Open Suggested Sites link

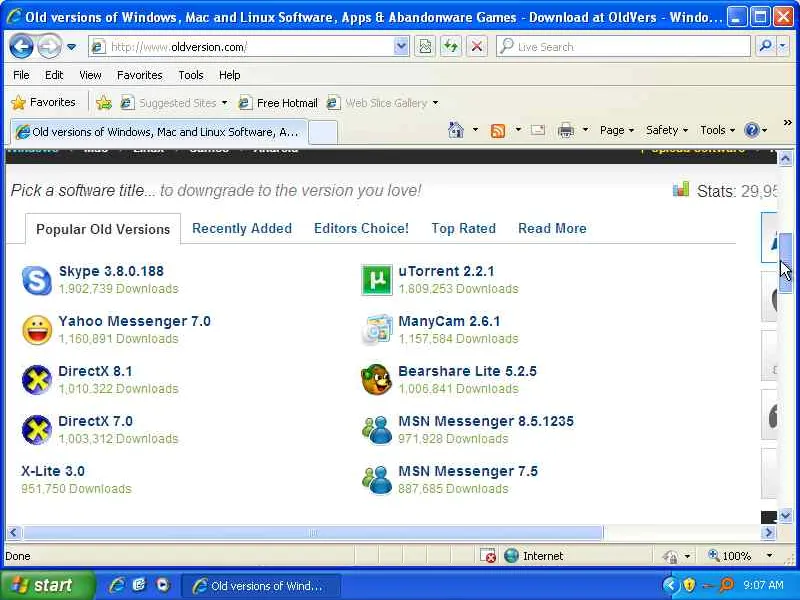pos(173,103)
